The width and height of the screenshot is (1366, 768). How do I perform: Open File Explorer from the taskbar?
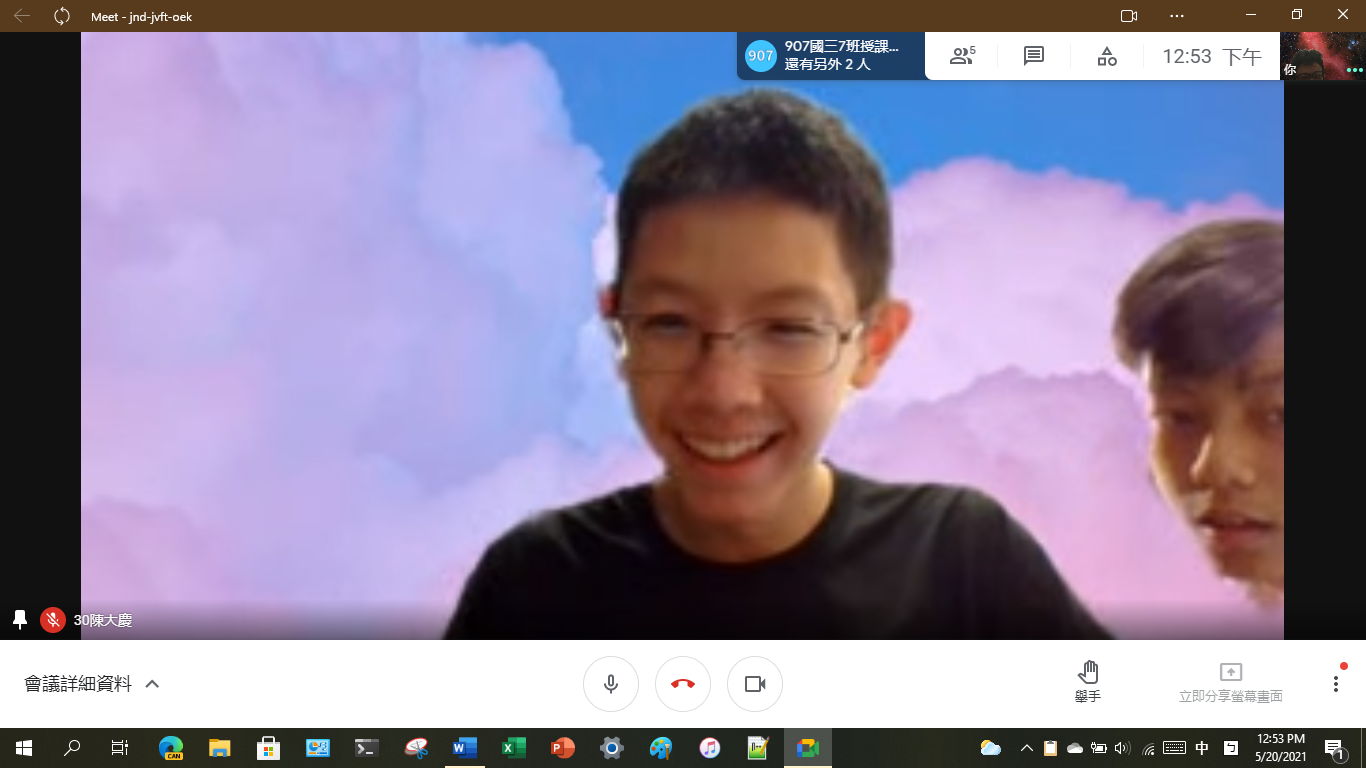pyautogui.click(x=220, y=748)
